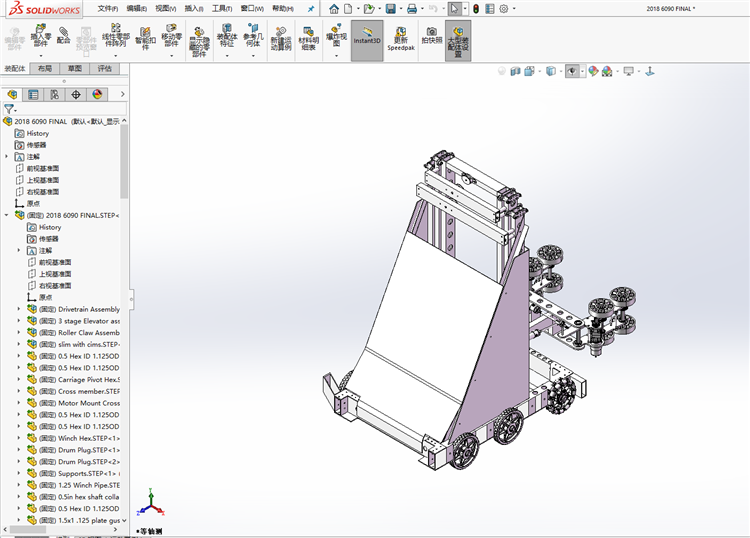Open the 插入 (Insert) menu
750x538 pixels.
point(194,9)
